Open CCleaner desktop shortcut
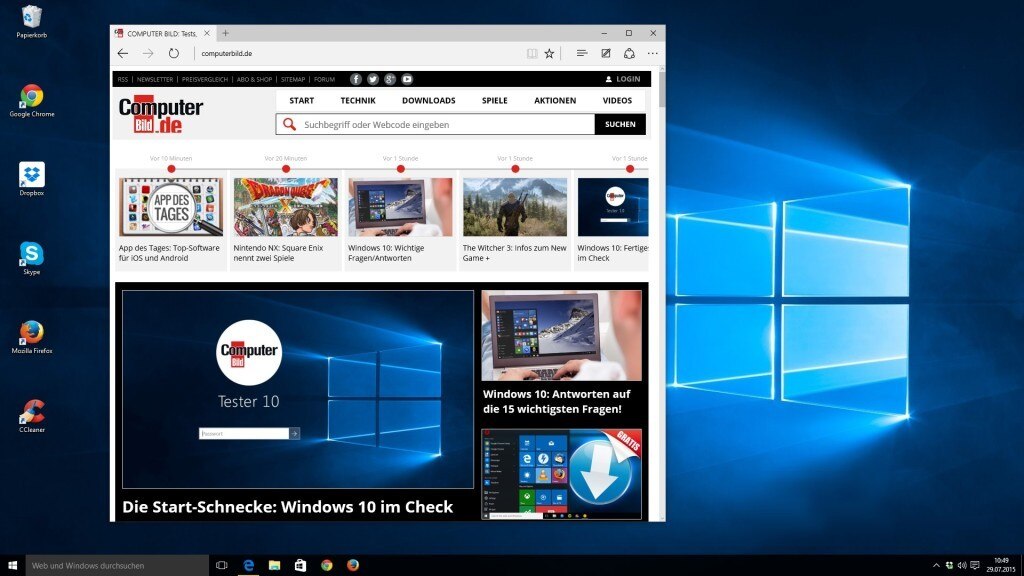The height and width of the screenshot is (576, 1024). 32,412
